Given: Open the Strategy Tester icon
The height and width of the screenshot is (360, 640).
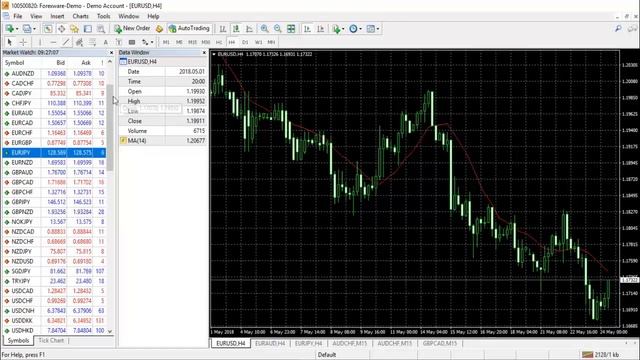Looking at the screenshot, I should pos(101,29).
